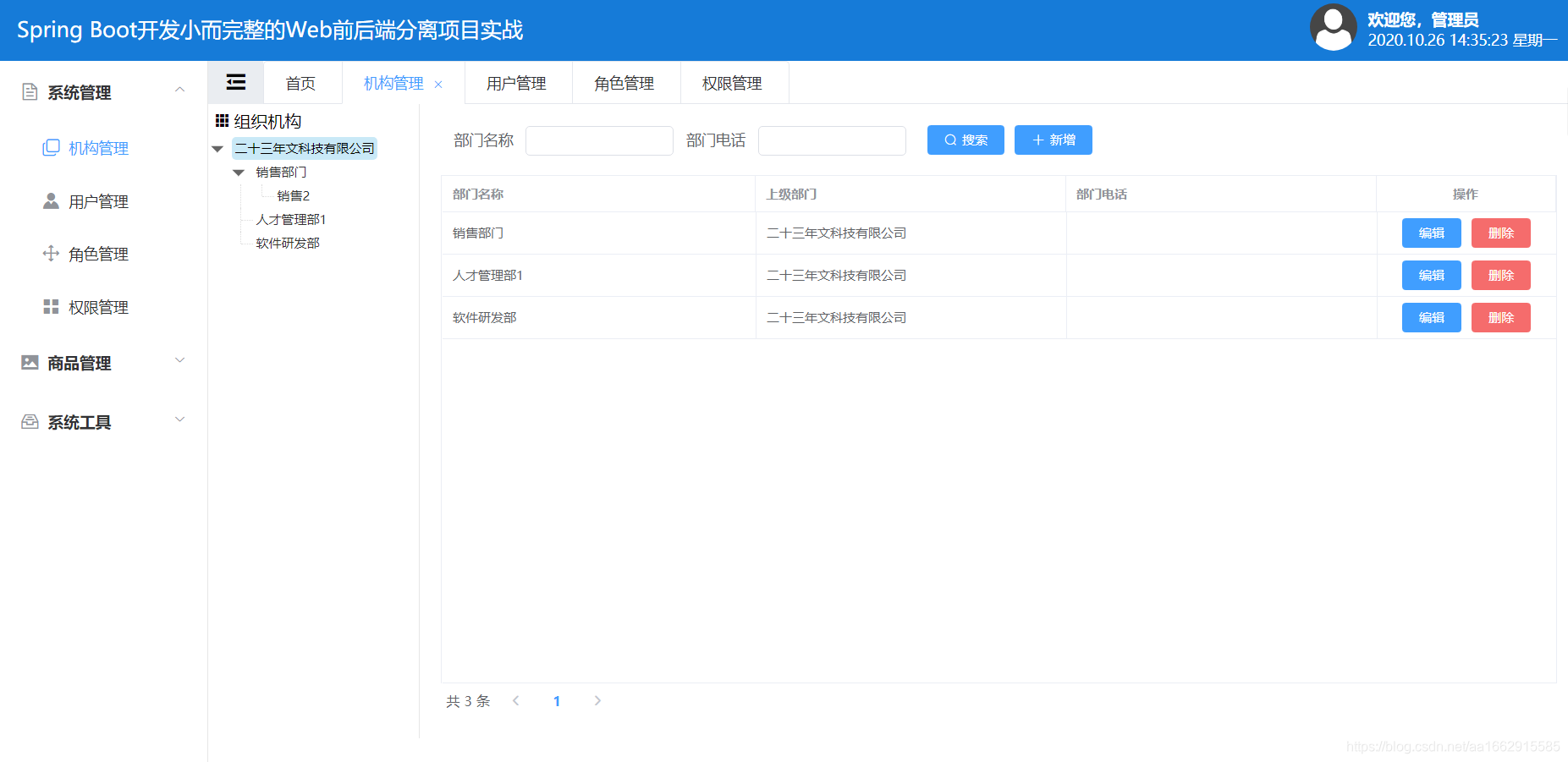Click the 共 3 条 total count text
The height and width of the screenshot is (762, 1568).
coord(468,701)
